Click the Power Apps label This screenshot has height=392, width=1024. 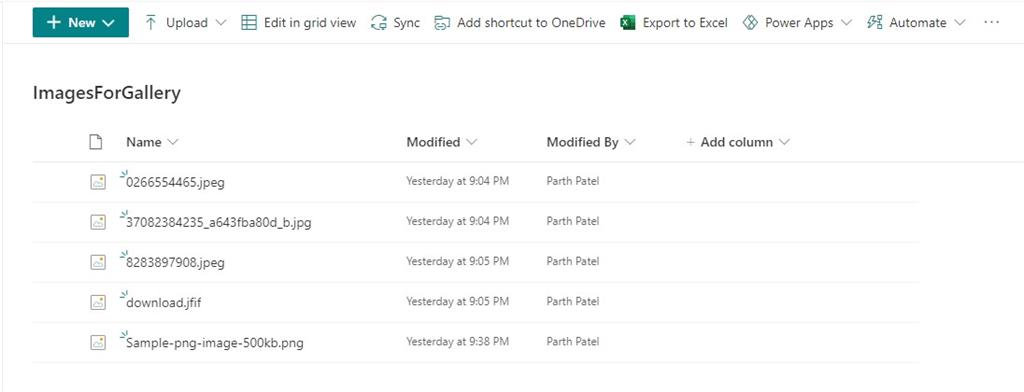(799, 23)
